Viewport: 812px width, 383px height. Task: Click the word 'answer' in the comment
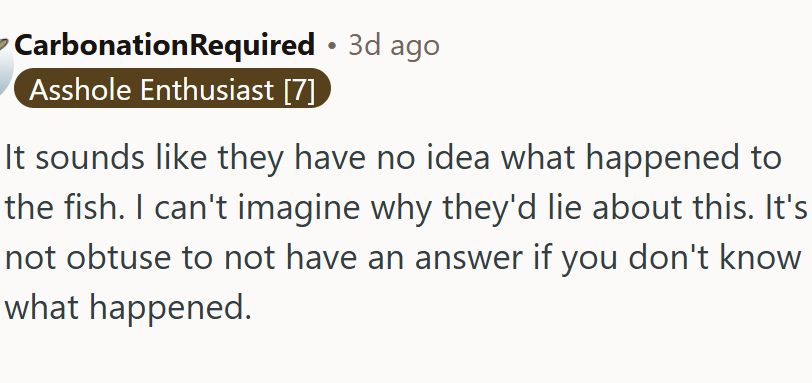coord(469,259)
